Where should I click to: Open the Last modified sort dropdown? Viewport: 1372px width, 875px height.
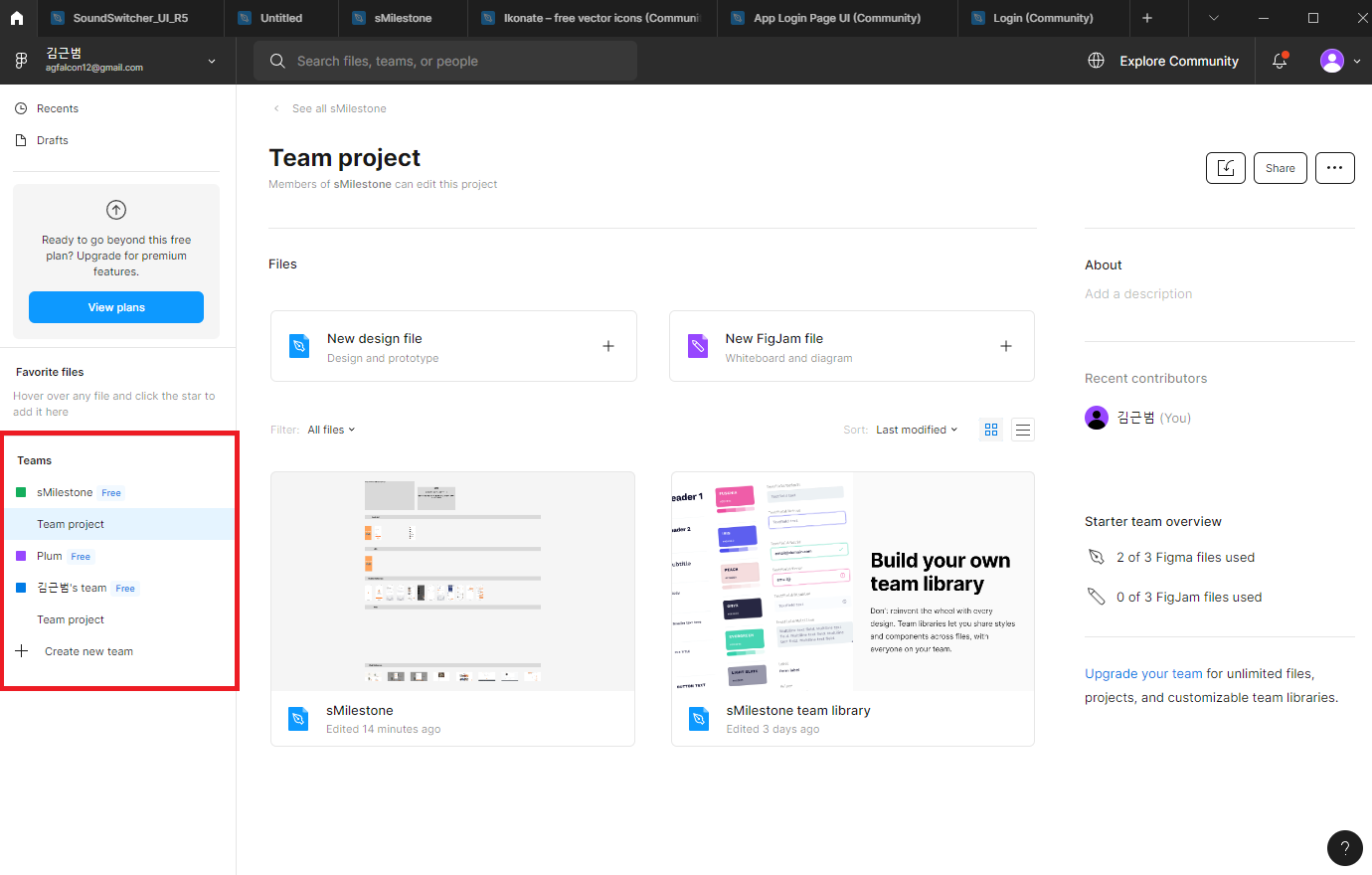pyautogui.click(x=917, y=430)
